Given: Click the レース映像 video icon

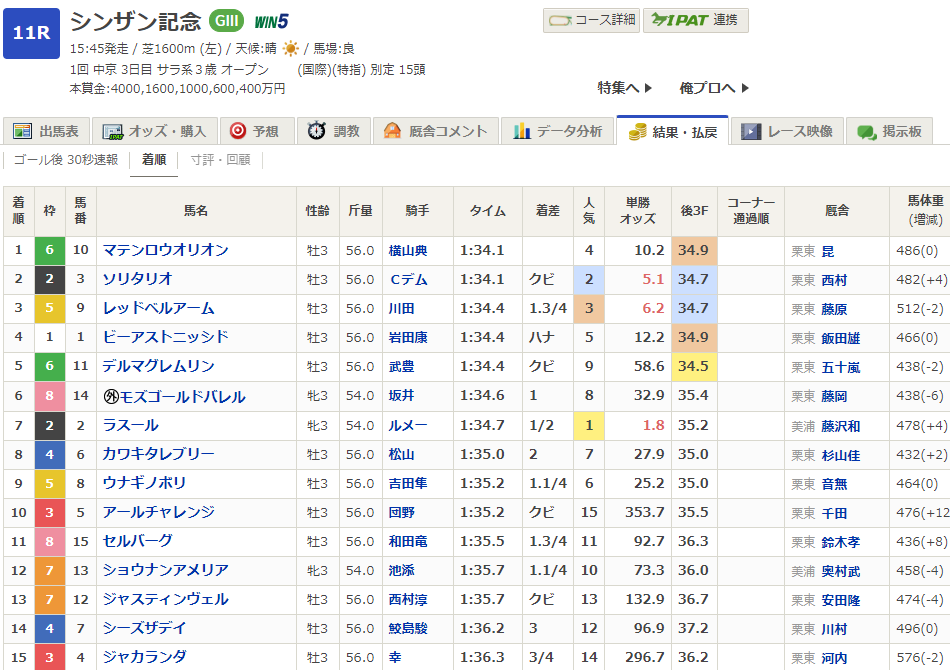Looking at the screenshot, I should tap(750, 131).
